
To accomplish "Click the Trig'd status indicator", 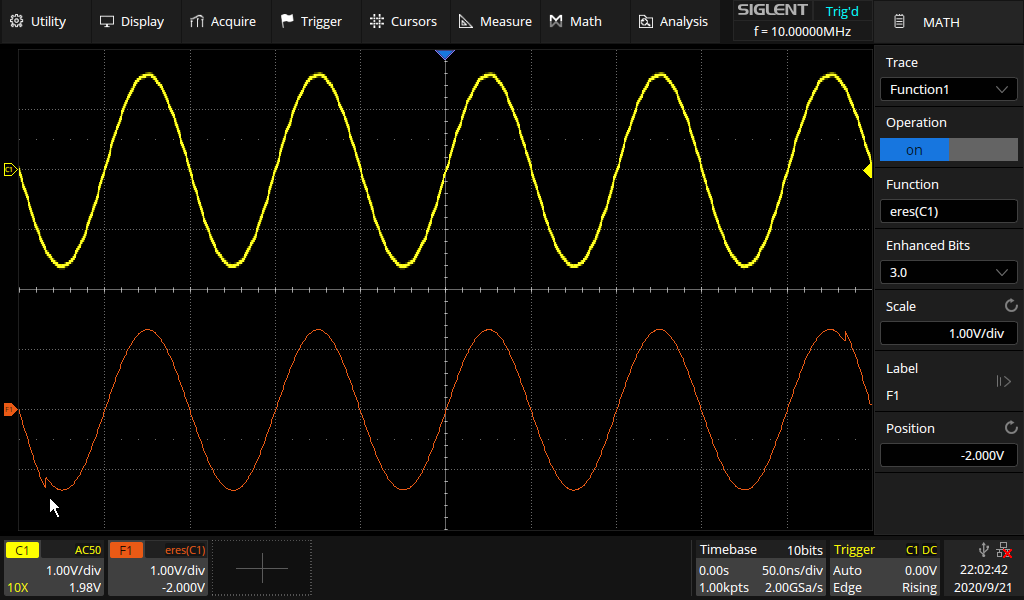I will (842, 11).
